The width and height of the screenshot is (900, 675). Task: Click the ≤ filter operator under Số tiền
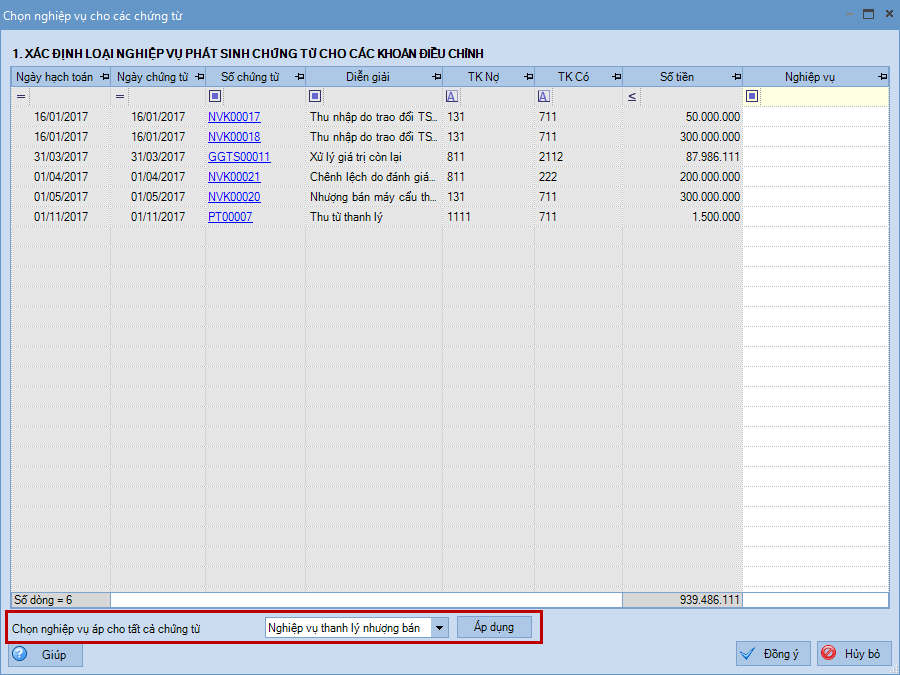(x=632, y=97)
